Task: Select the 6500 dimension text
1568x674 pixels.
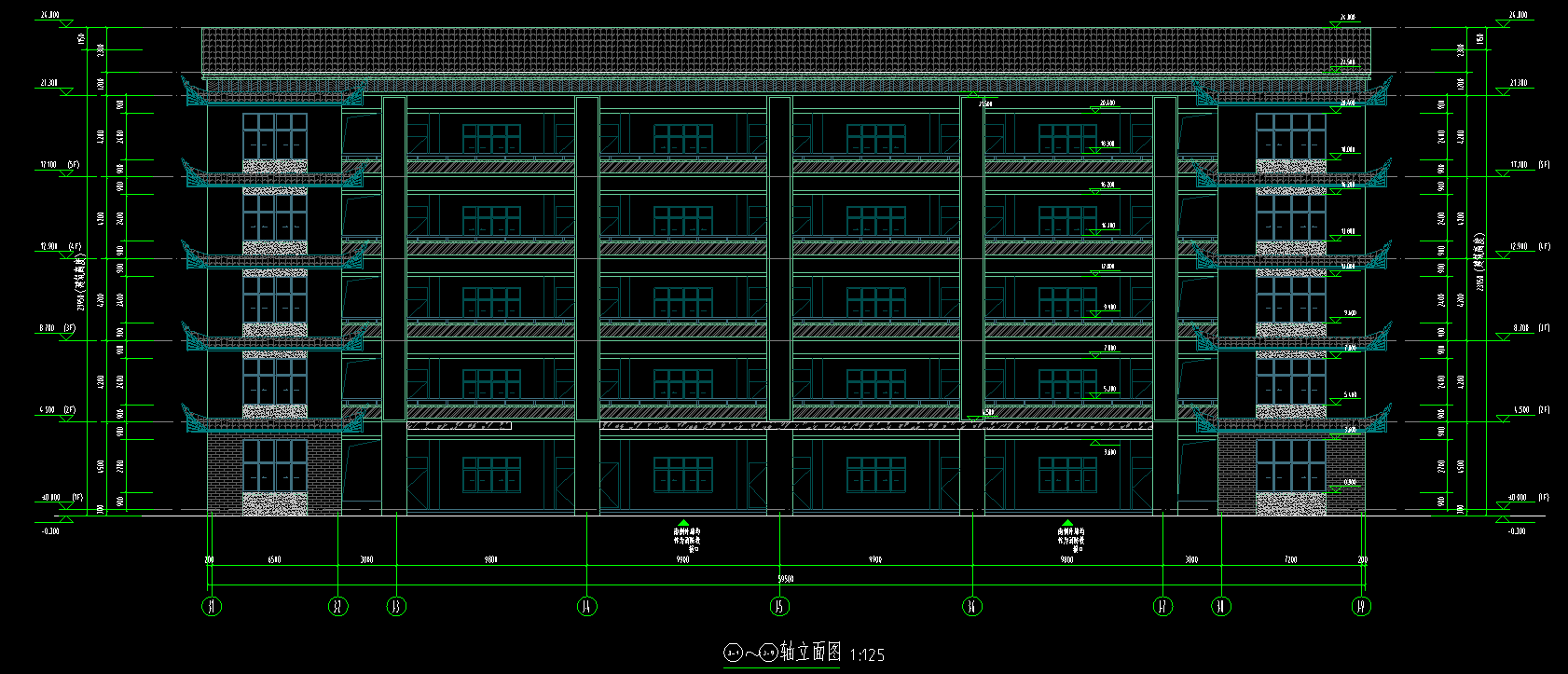Action: point(274,560)
